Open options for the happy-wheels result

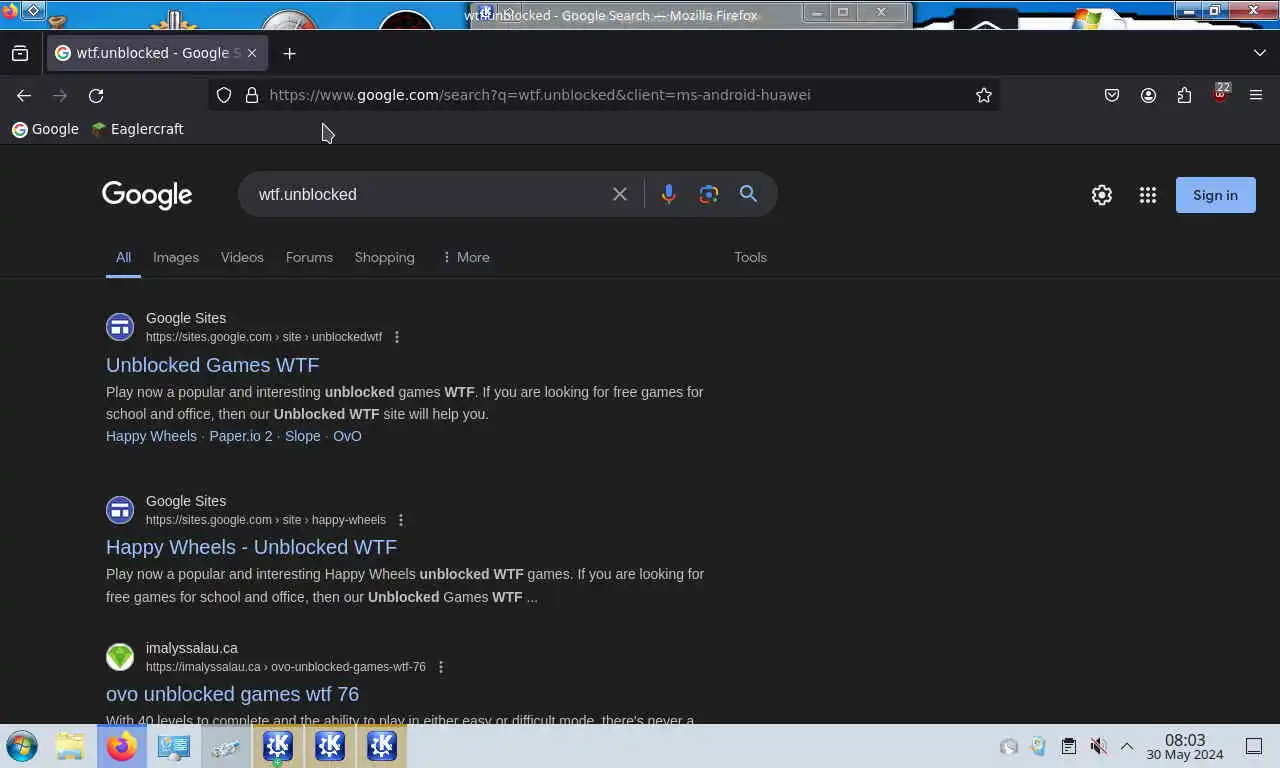point(401,520)
